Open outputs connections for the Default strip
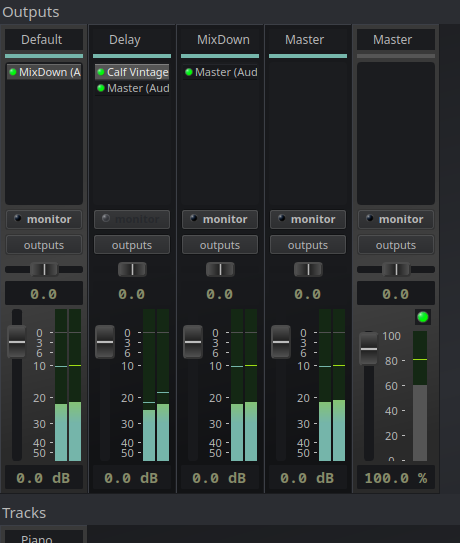The height and width of the screenshot is (543, 460). 44,245
